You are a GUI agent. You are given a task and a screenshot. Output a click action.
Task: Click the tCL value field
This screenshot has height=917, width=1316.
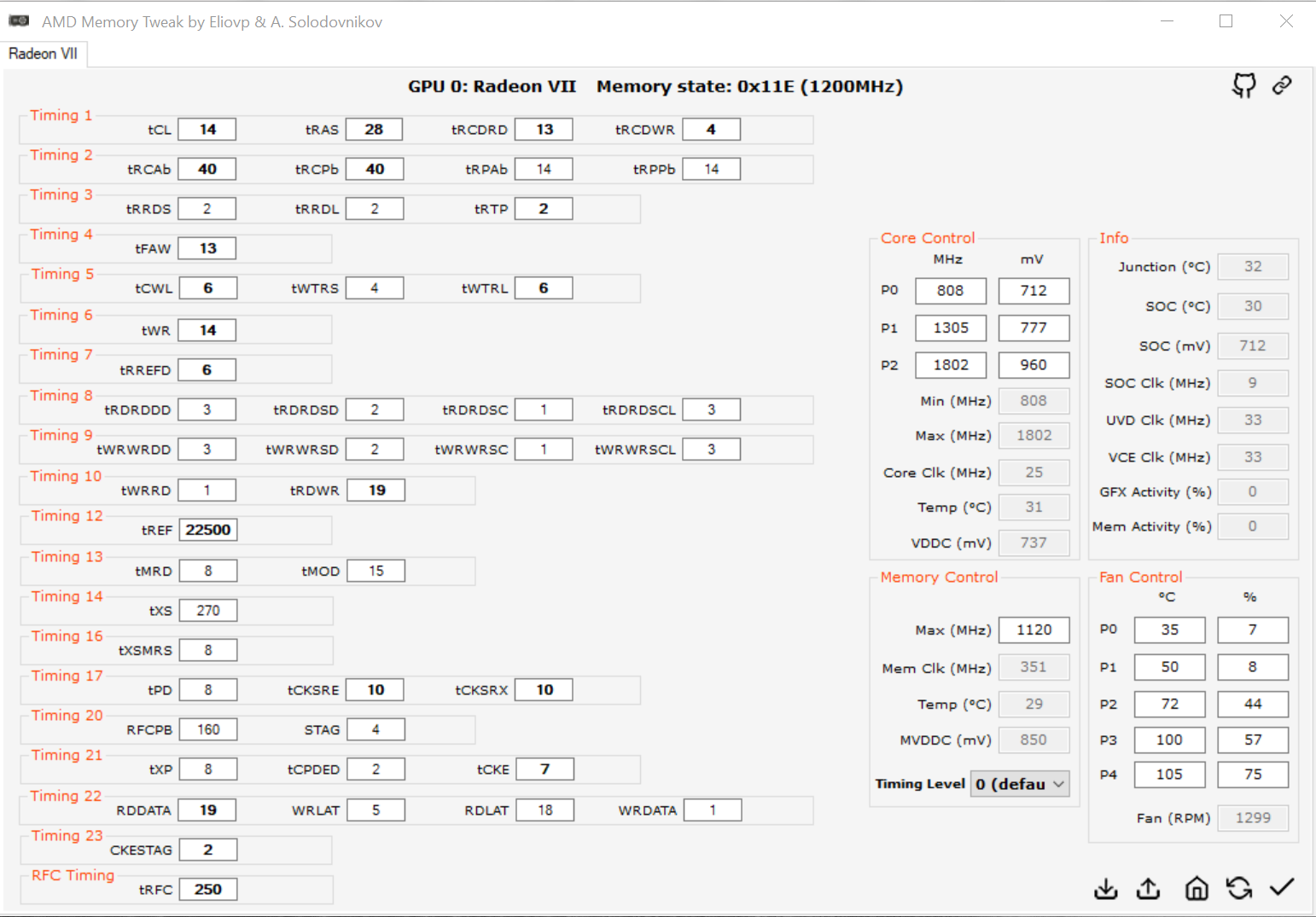(207, 130)
